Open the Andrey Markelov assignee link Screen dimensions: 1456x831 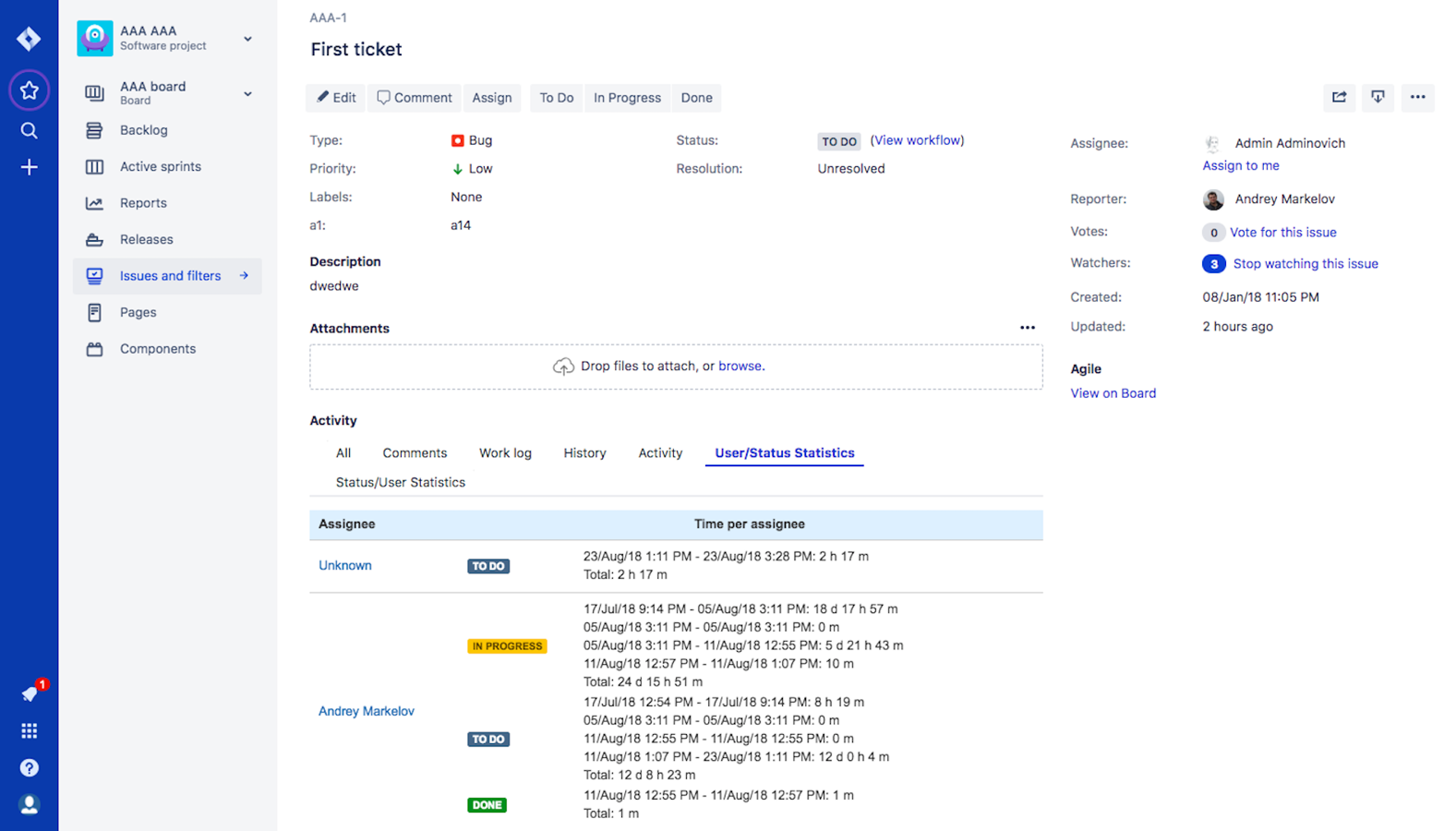(367, 712)
